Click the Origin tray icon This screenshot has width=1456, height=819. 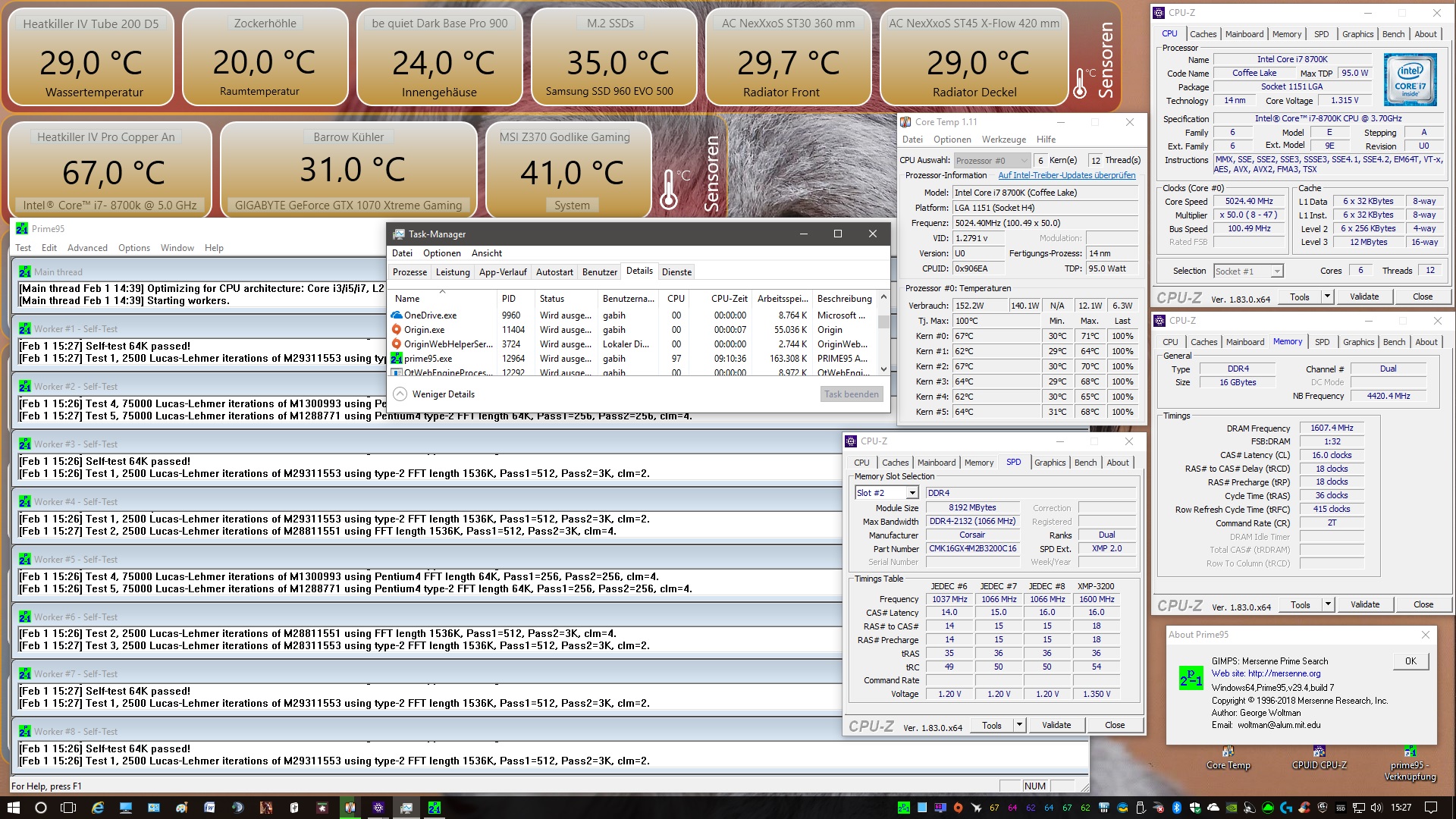958,808
